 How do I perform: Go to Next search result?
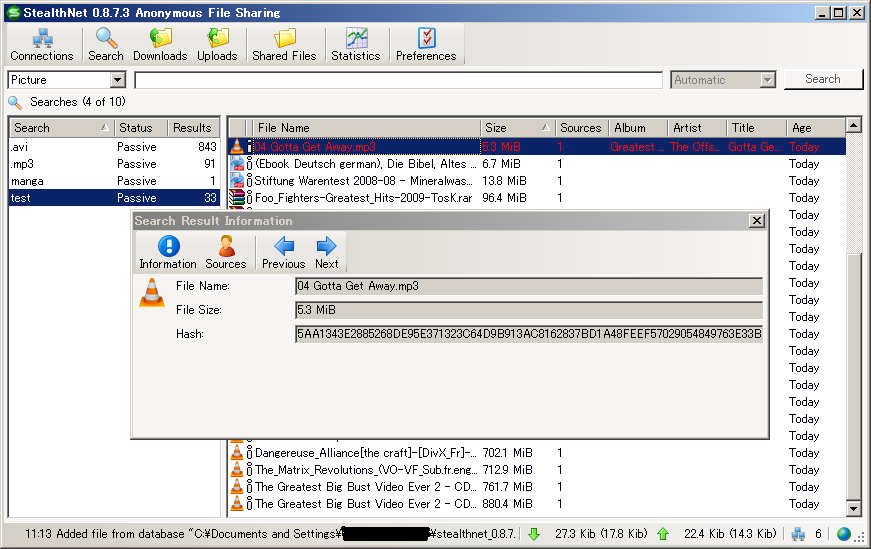(327, 252)
